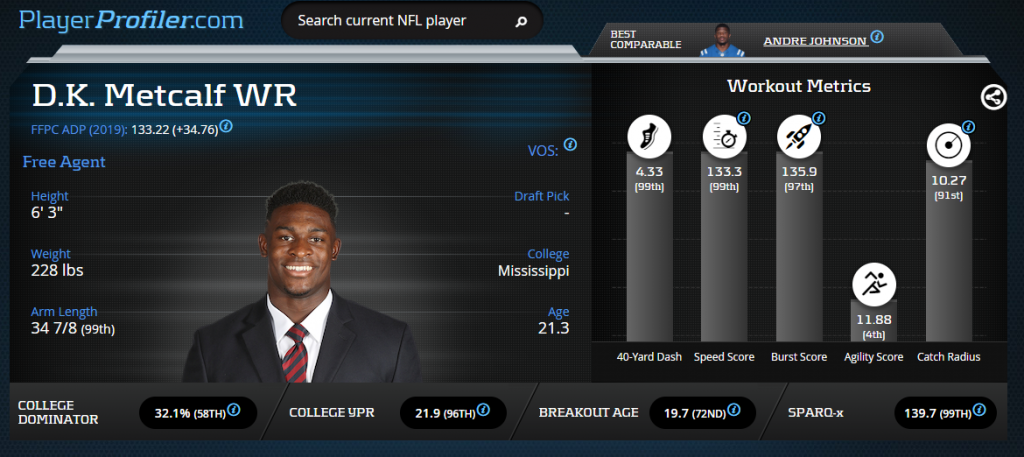Click the Agility Score runner icon
Image resolution: width=1024 pixels, height=457 pixels.
pyautogui.click(x=874, y=285)
